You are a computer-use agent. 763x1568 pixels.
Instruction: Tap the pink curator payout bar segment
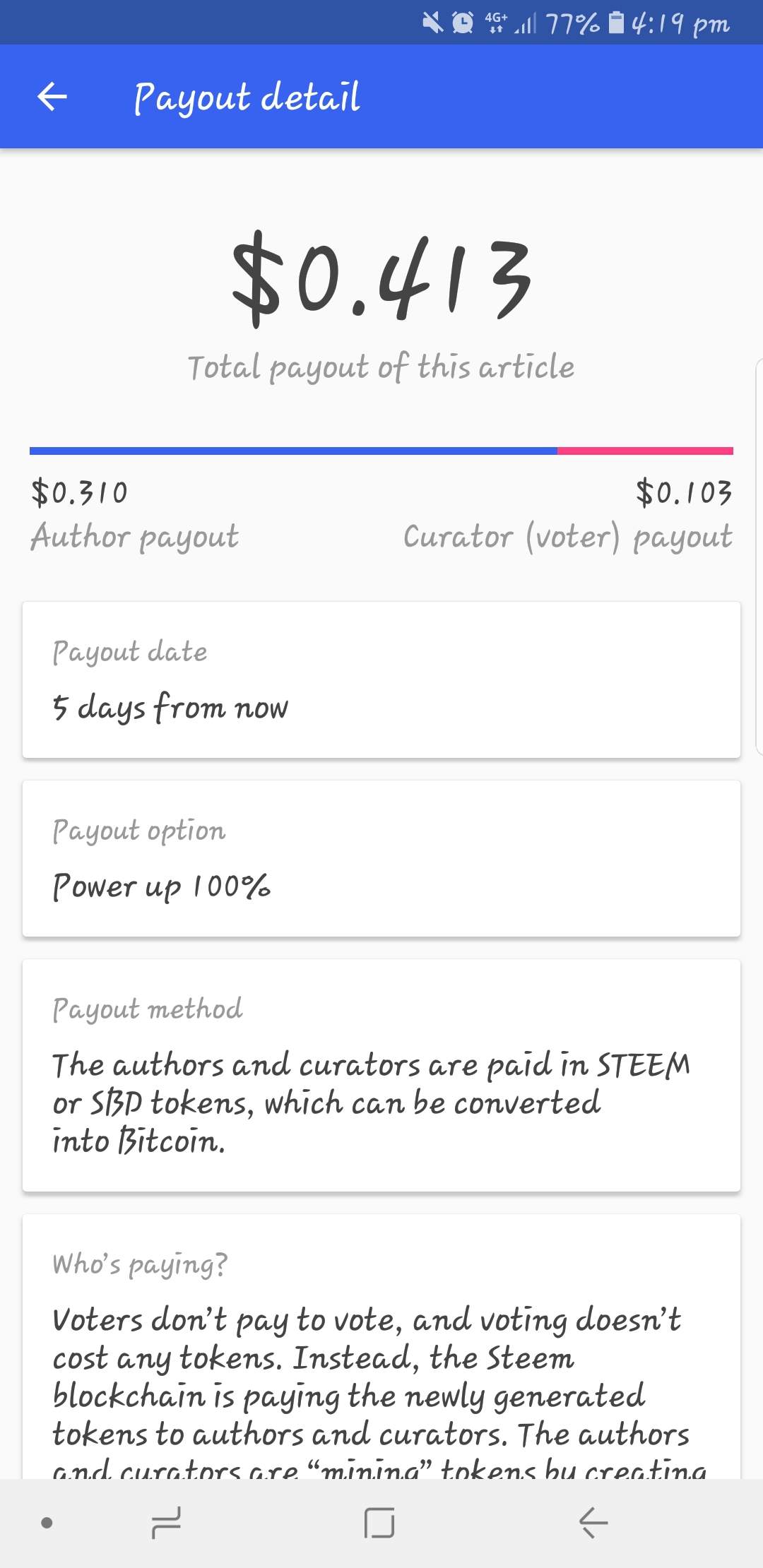click(x=645, y=451)
